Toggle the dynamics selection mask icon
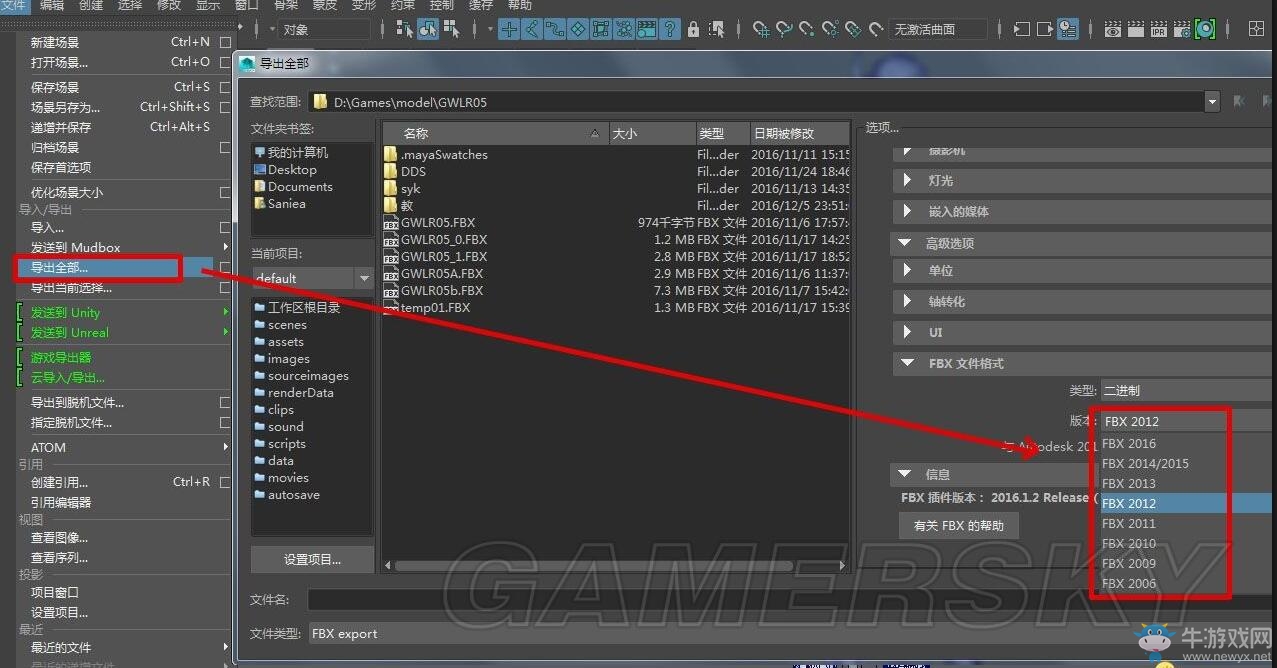Screen dimensions: 1277x668 624,29
